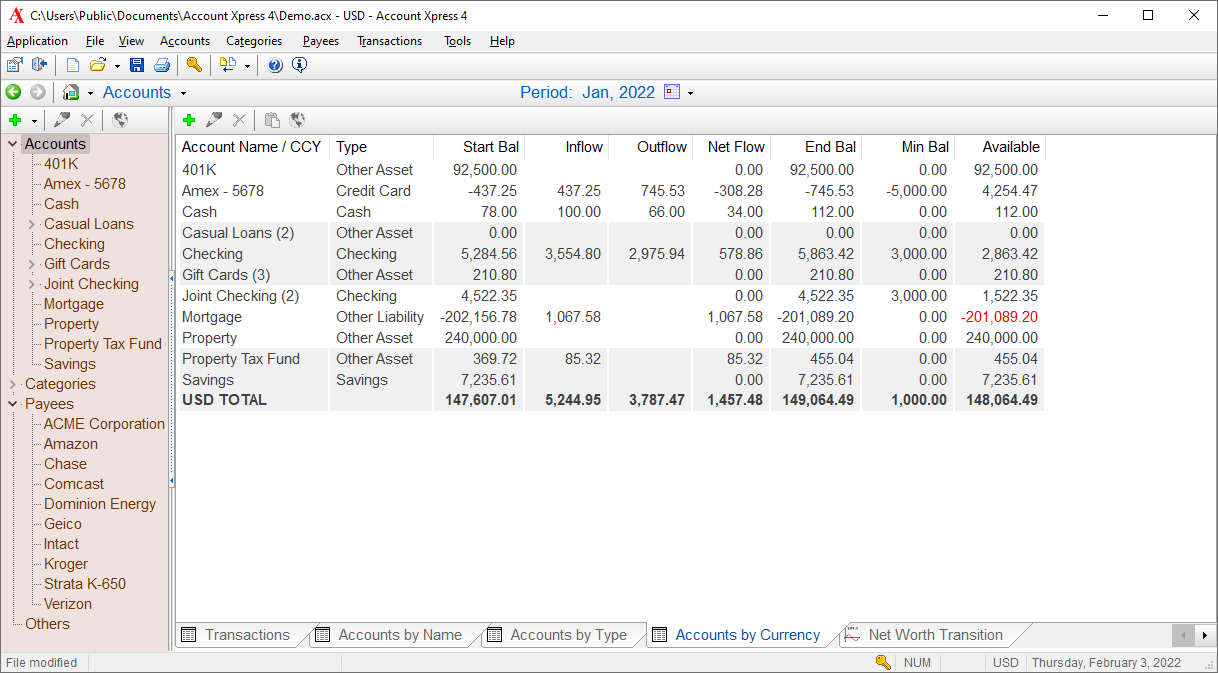This screenshot has width=1218, height=673.
Task: Click the yellow key password icon
Action: 194,66
